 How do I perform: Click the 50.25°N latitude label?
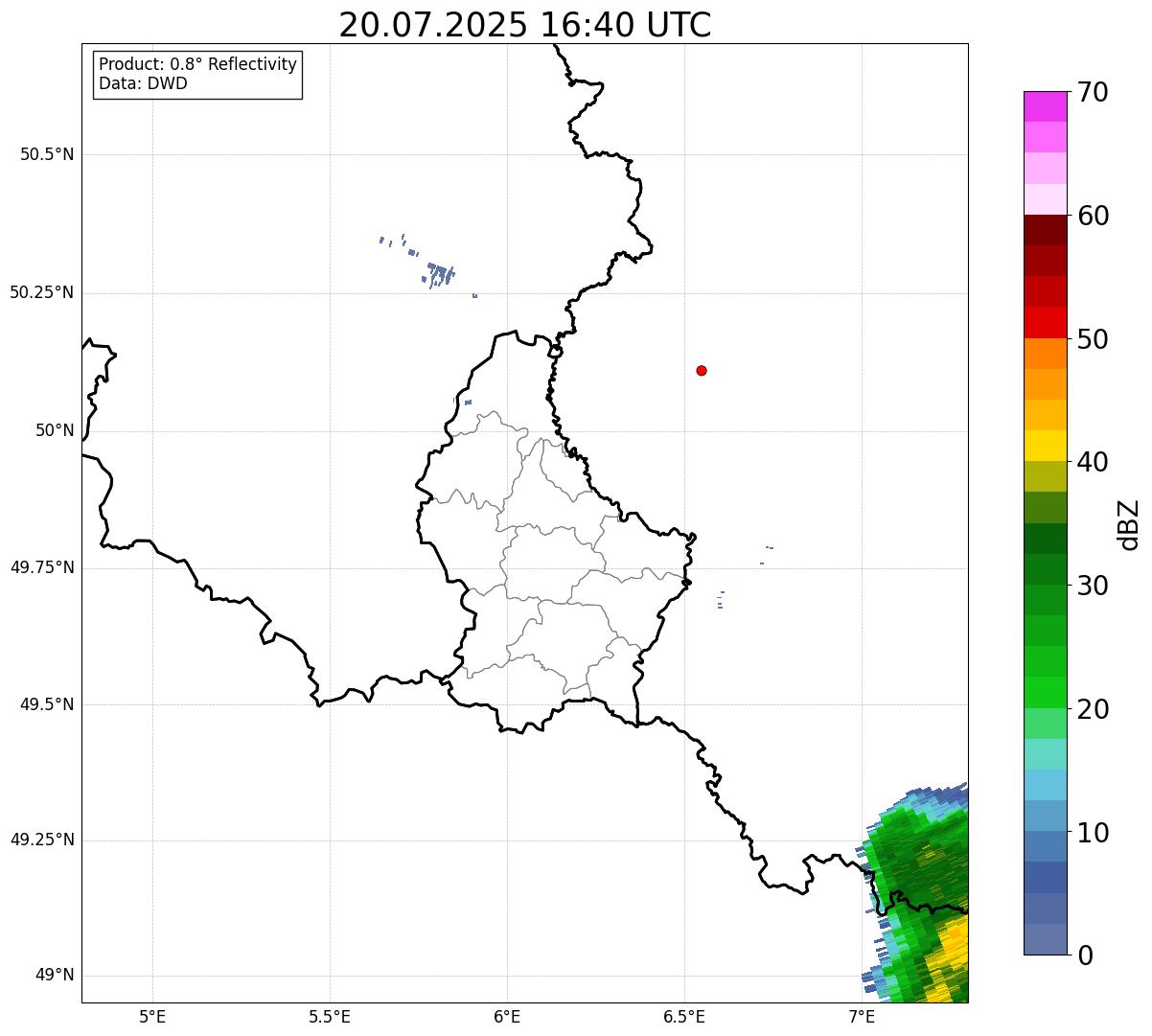click(x=41, y=292)
